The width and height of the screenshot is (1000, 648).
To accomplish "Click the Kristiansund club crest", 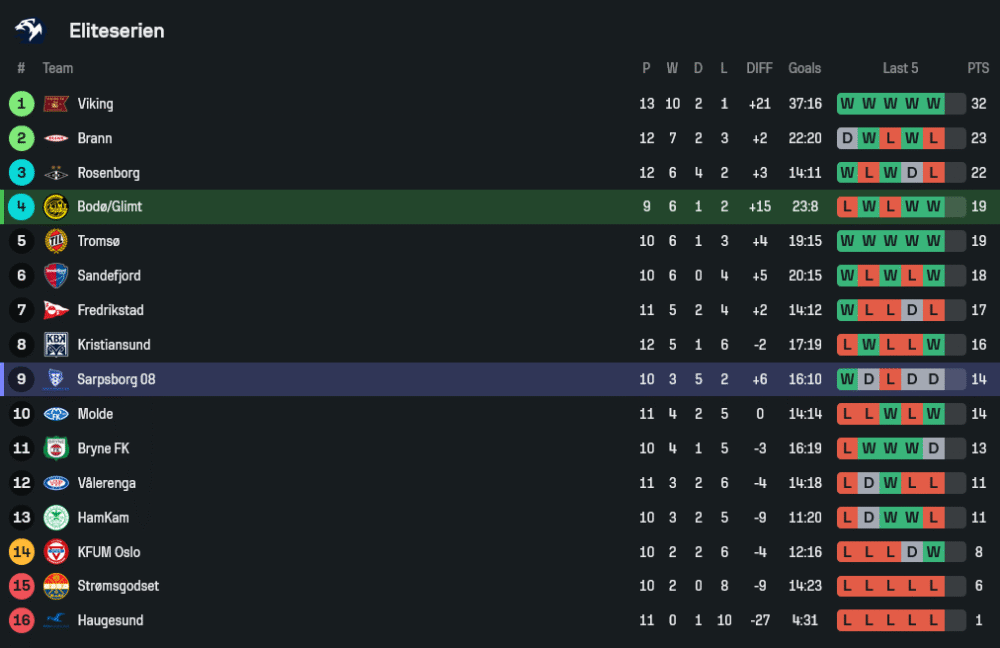I will pos(56,345).
